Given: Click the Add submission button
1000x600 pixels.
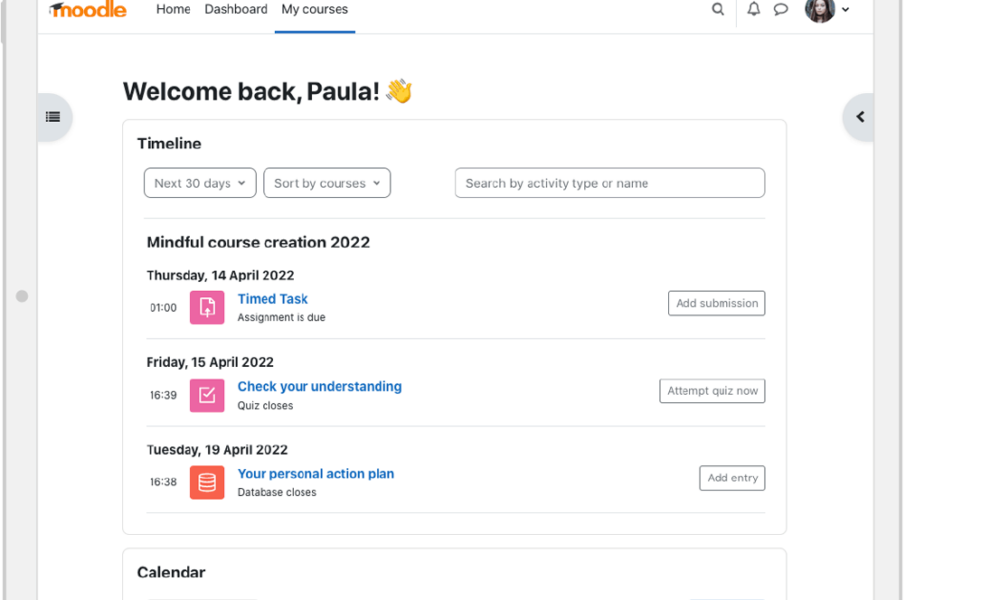Looking at the screenshot, I should 716,303.
